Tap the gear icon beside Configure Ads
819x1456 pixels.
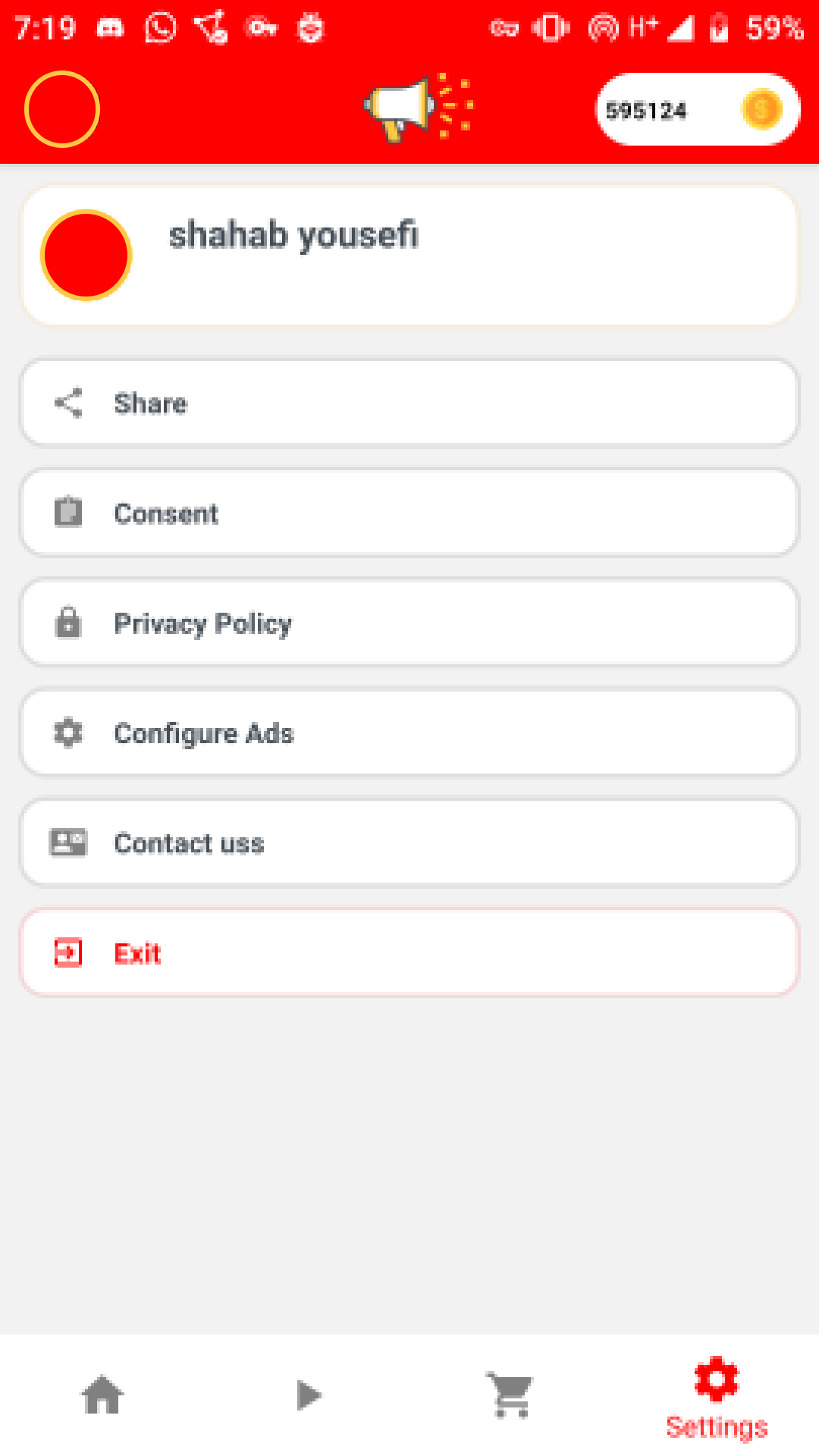click(x=68, y=733)
